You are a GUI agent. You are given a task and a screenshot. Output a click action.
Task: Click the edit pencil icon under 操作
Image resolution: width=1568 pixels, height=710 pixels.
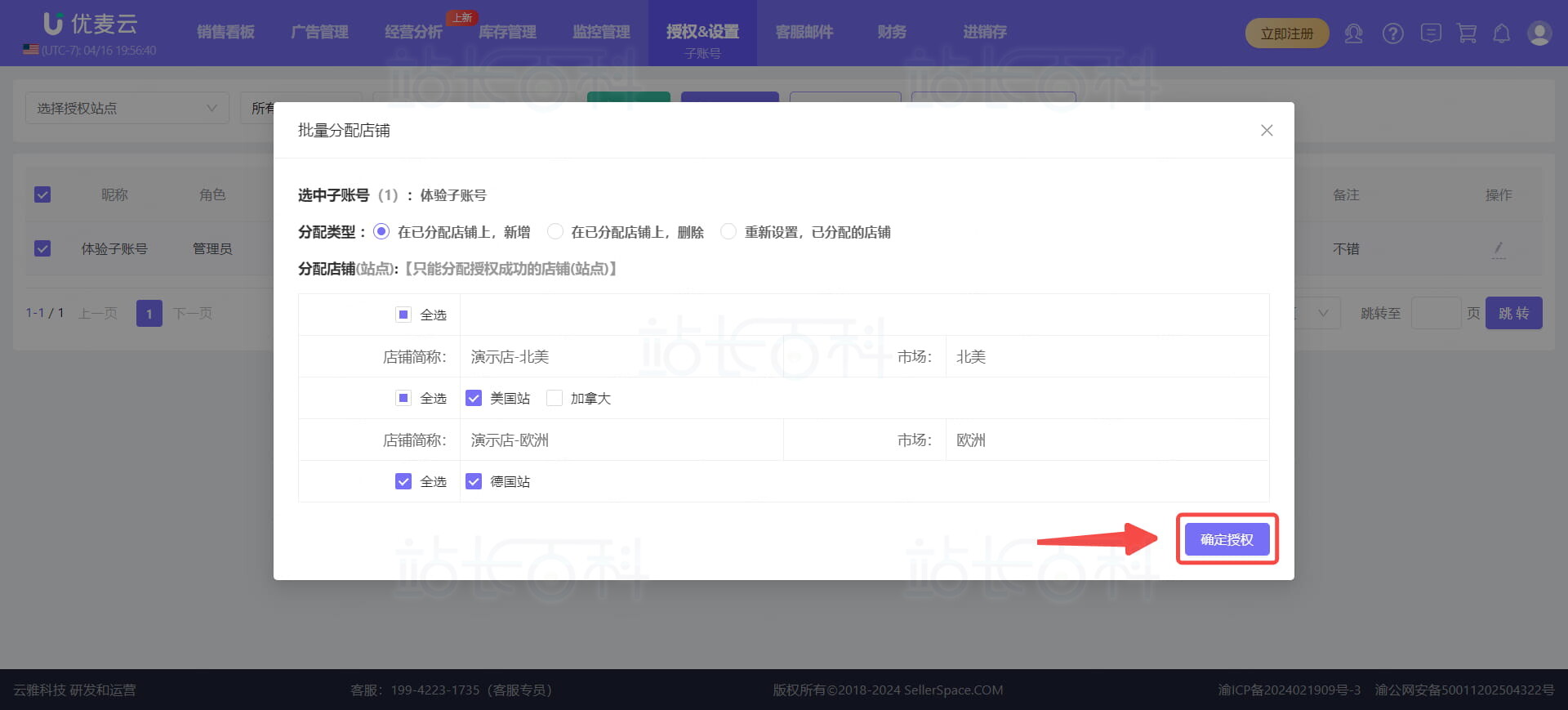click(x=1498, y=248)
